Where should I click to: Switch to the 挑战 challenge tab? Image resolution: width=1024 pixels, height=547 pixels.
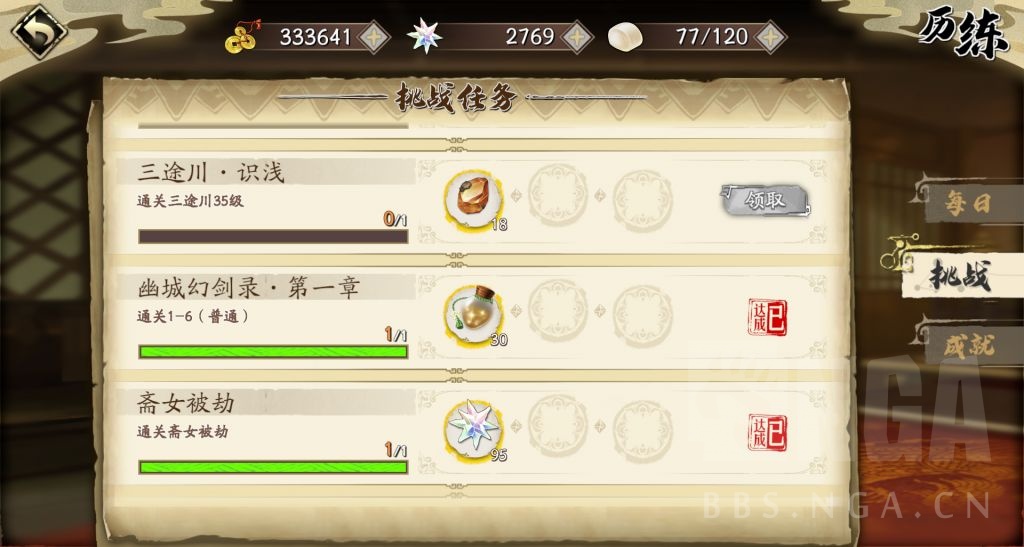coord(960,275)
